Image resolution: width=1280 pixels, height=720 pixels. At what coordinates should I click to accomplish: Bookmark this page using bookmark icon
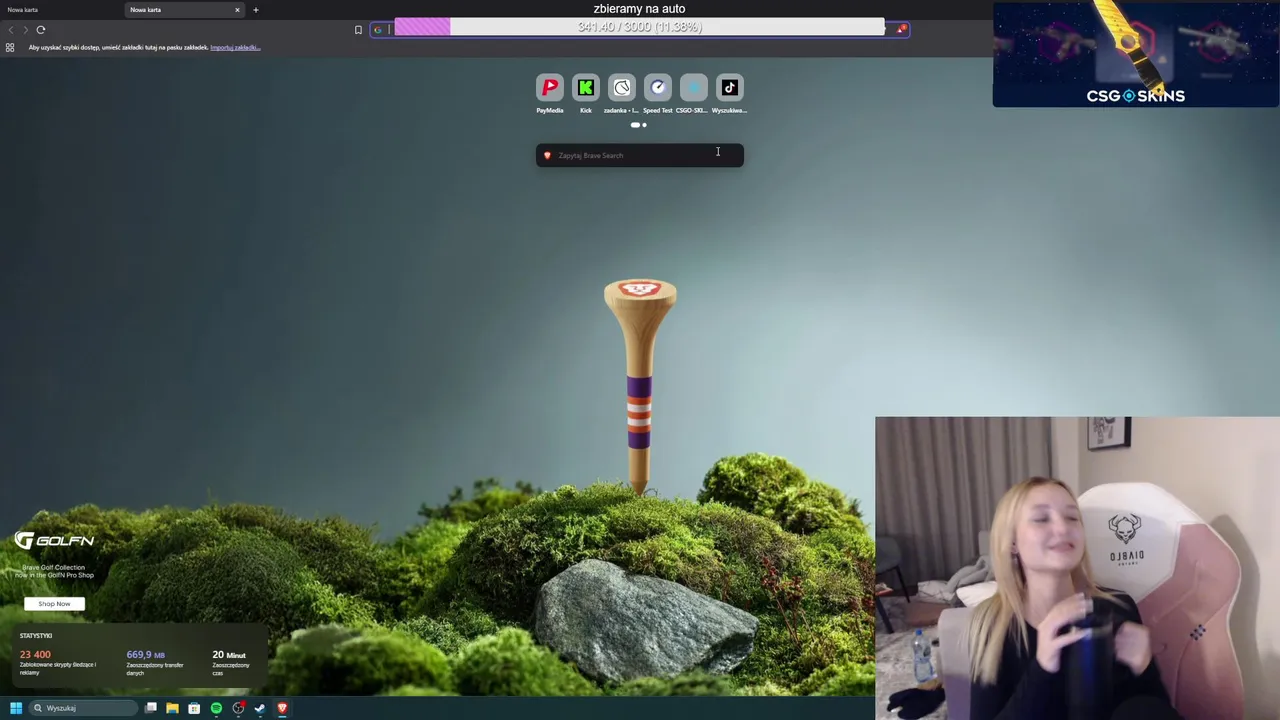358,30
